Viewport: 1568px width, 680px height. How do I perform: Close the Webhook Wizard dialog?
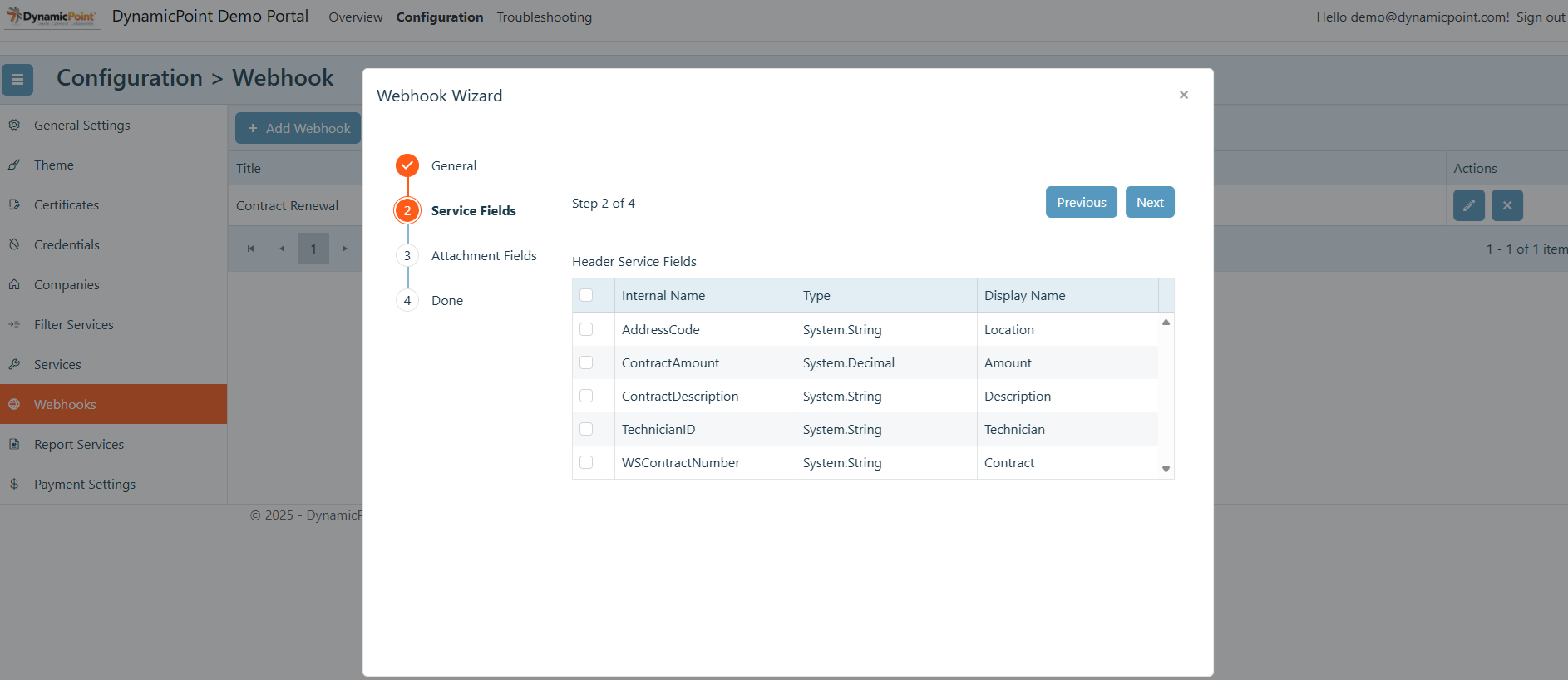1184,95
